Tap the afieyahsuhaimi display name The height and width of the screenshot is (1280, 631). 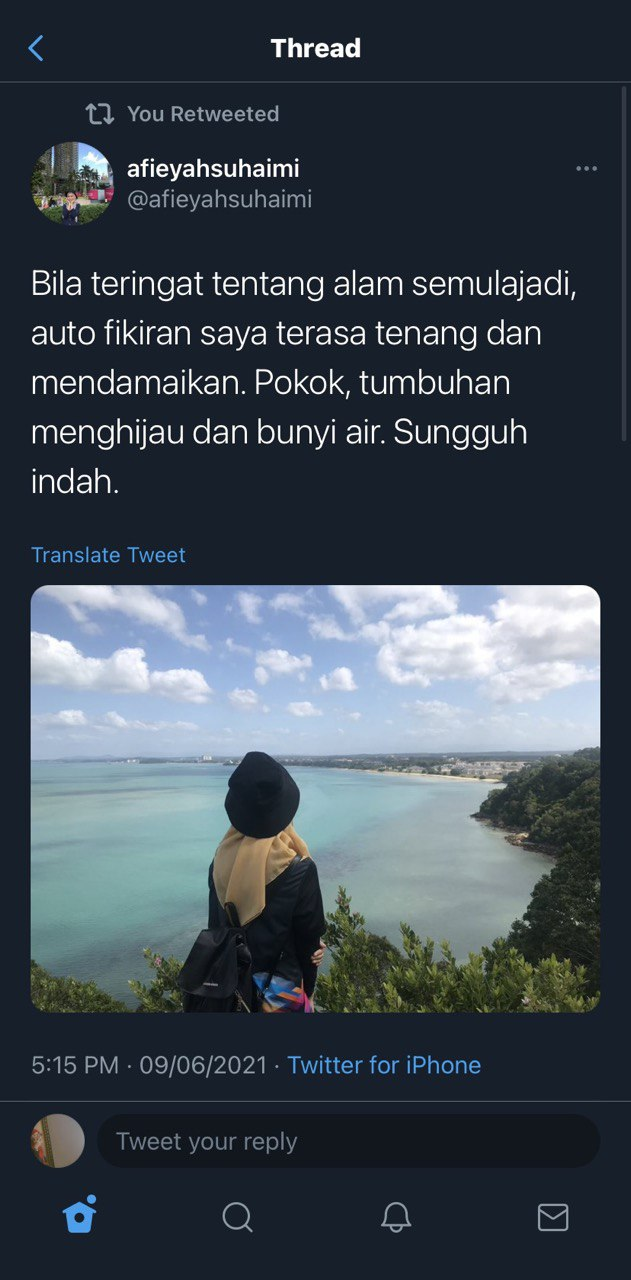pyautogui.click(x=213, y=168)
